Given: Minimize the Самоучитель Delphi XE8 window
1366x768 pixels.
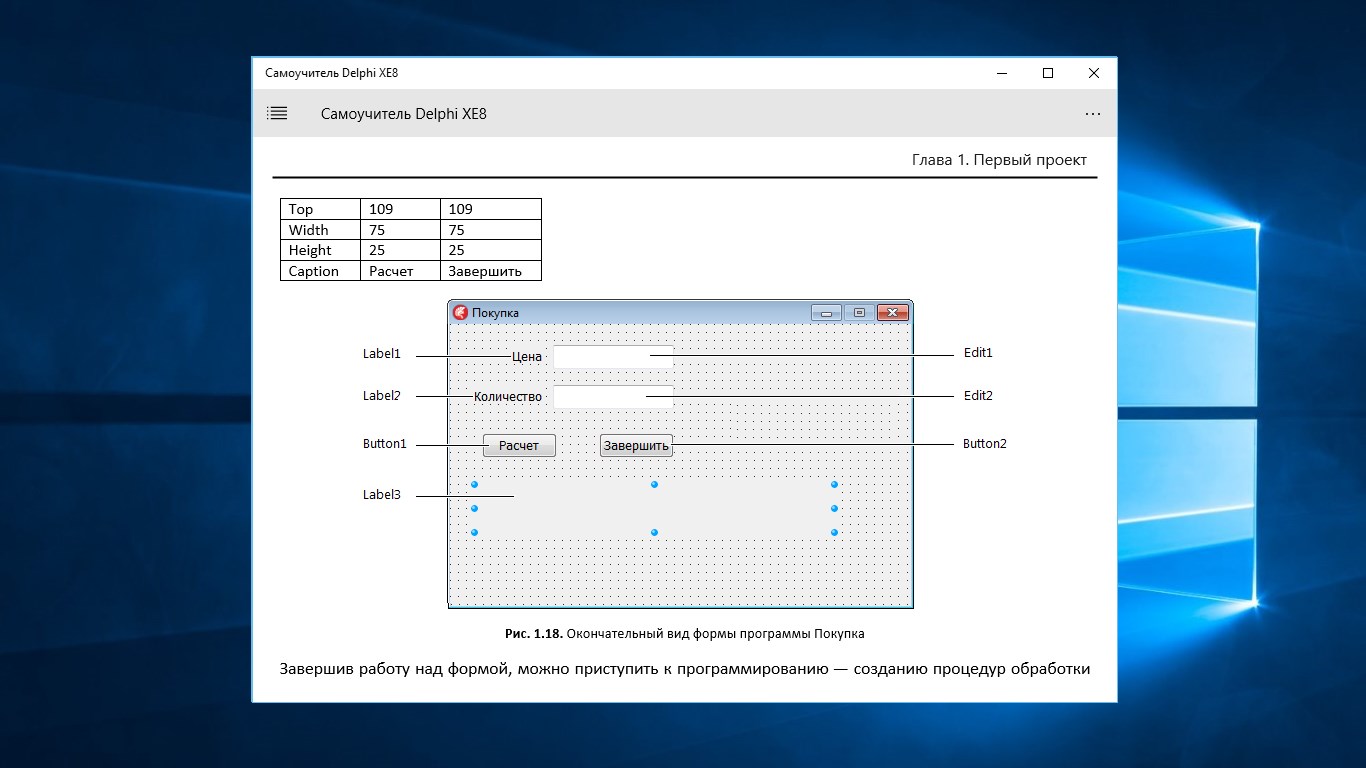Looking at the screenshot, I should pos(1002,73).
